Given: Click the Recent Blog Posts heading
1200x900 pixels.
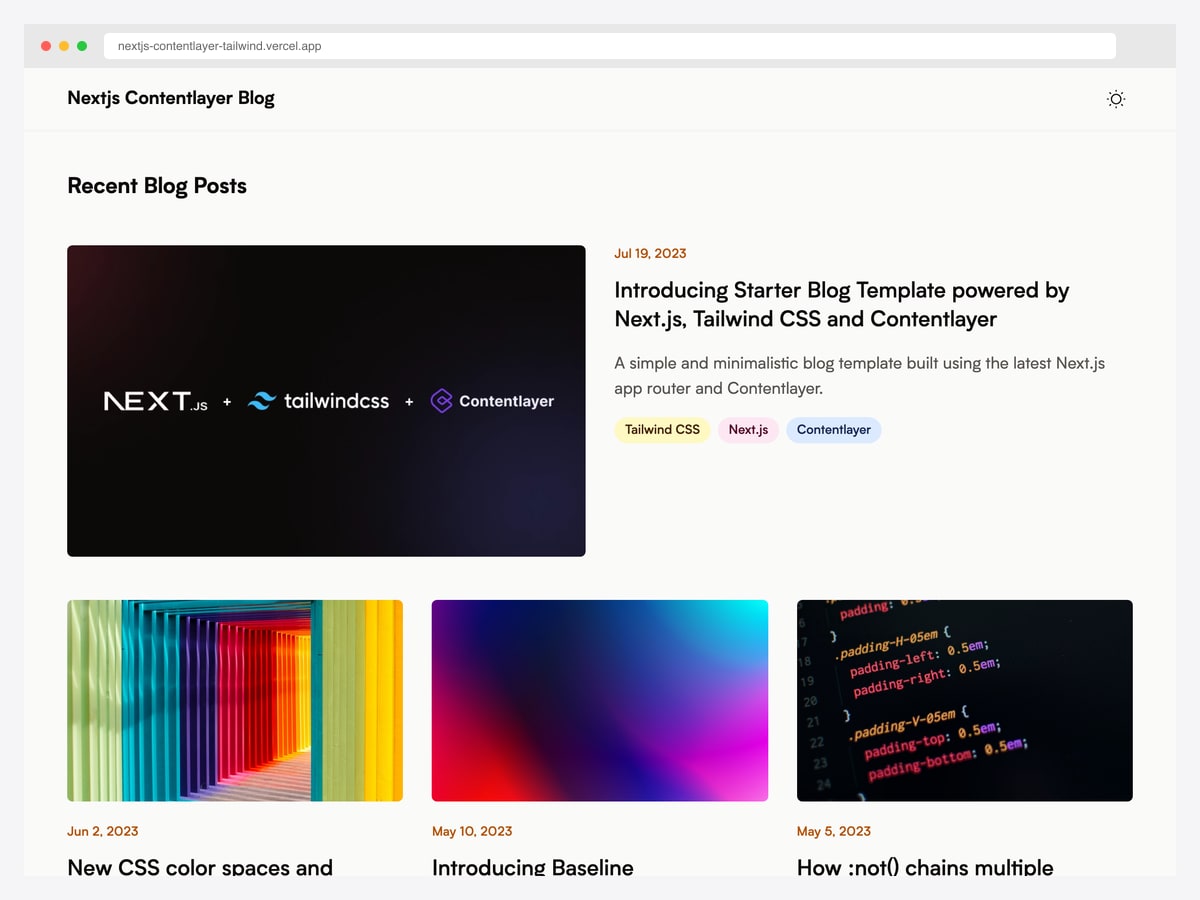Looking at the screenshot, I should point(157,186).
